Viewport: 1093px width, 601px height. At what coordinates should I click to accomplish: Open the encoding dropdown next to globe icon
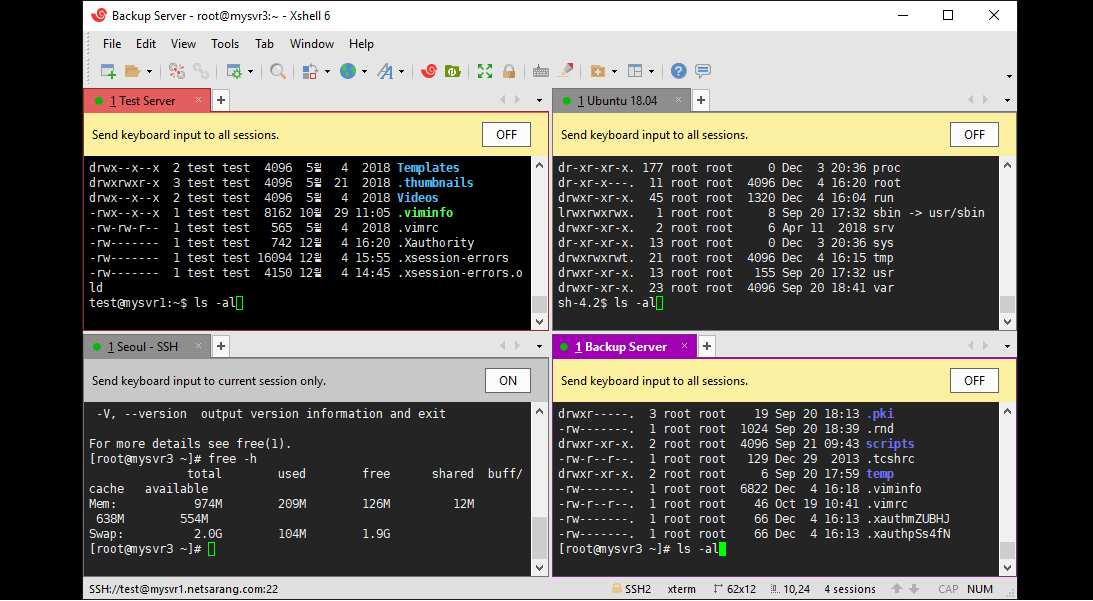[x=364, y=71]
